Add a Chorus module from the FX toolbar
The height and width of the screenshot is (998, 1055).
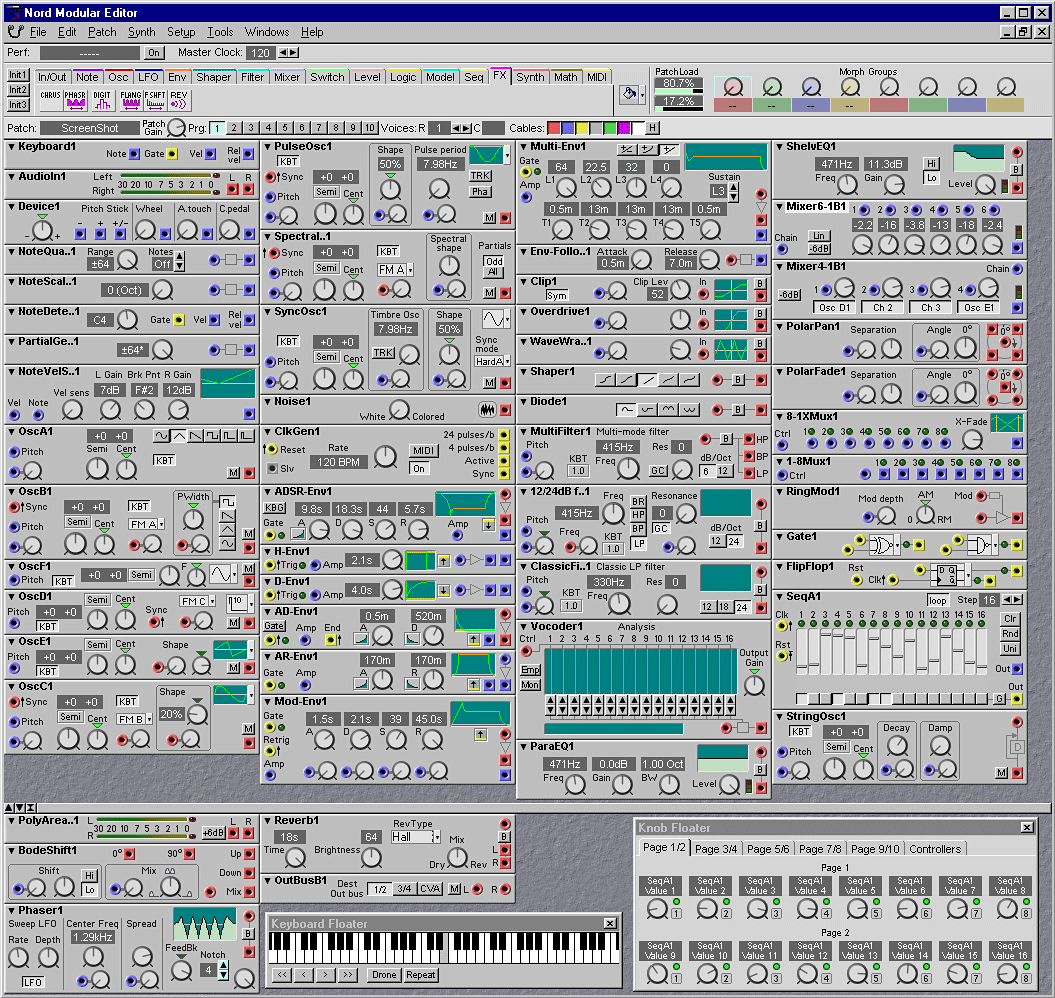(50, 100)
